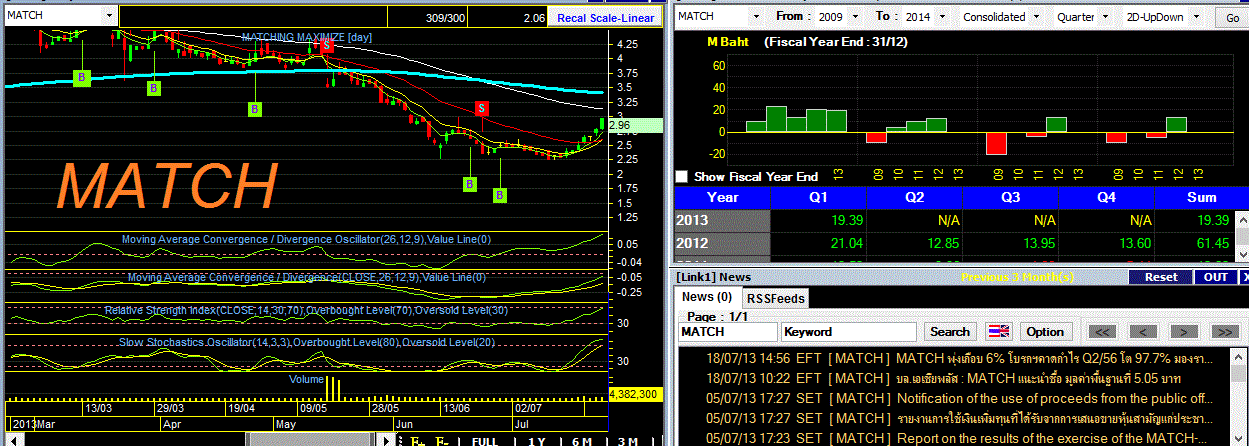The width and height of the screenshot is (1249, 446).
Task: Click the Sum column header
Action: tap(1201, 197)
